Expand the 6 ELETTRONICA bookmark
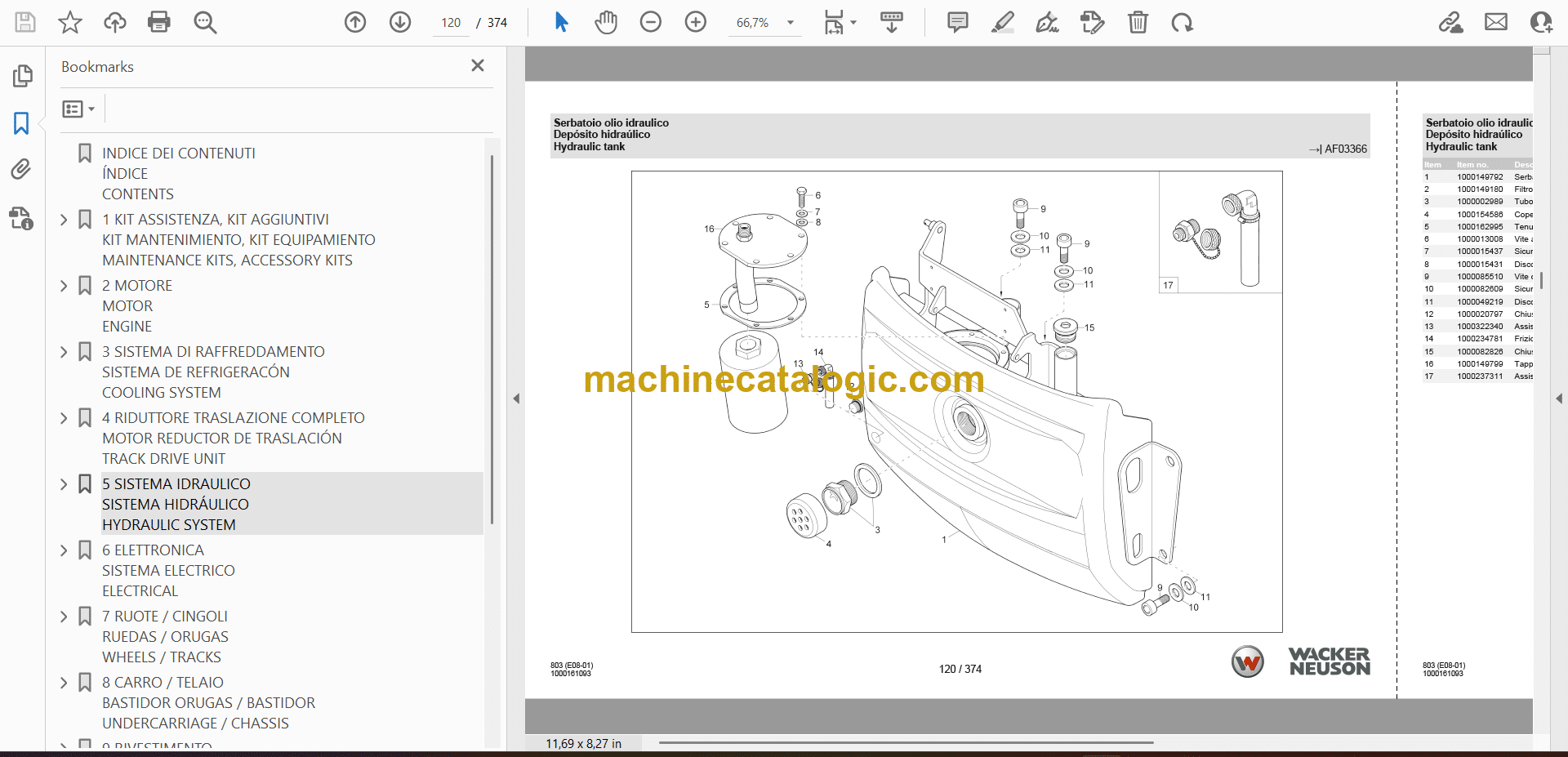Screen dimensions: 1568x757 65,550
